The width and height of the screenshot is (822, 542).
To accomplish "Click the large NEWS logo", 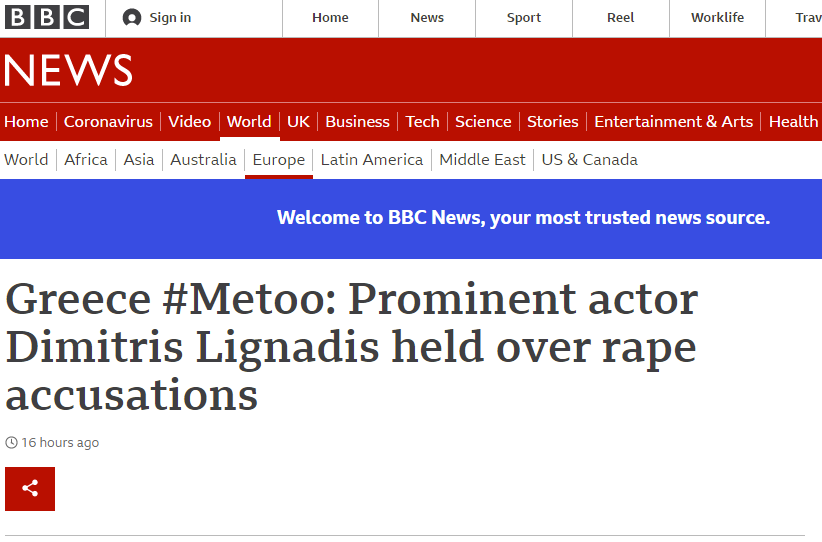I will 68,70.
